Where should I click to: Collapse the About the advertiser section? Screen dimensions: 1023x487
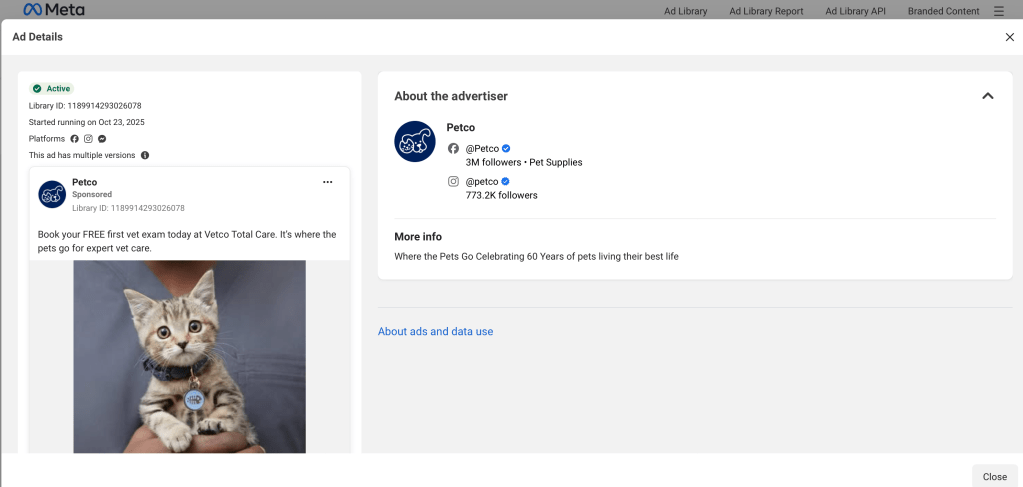coord(987,96)
